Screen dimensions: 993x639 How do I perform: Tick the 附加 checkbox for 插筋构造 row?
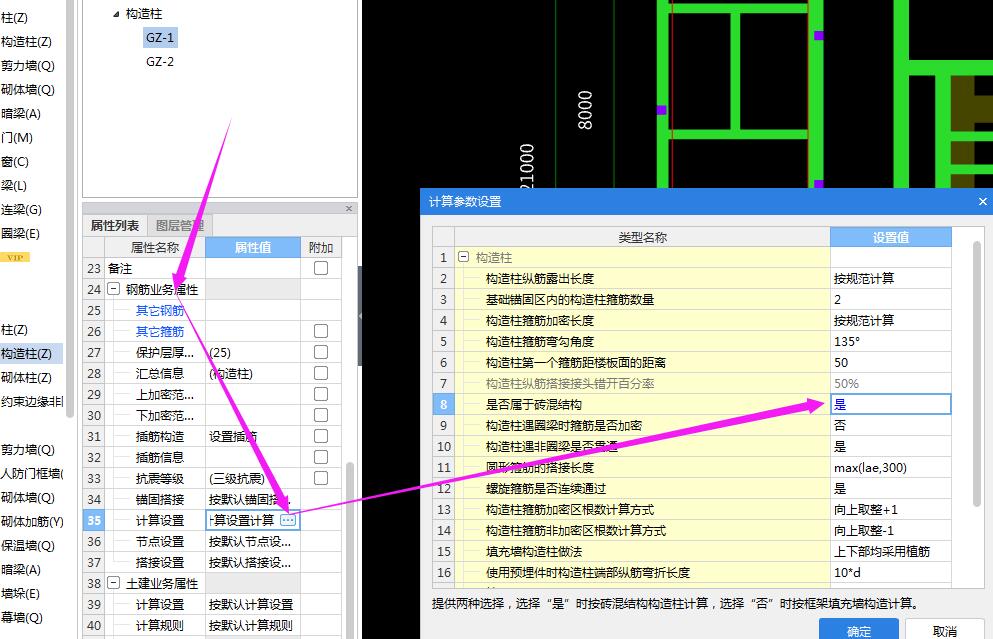(x=321, y=436)
